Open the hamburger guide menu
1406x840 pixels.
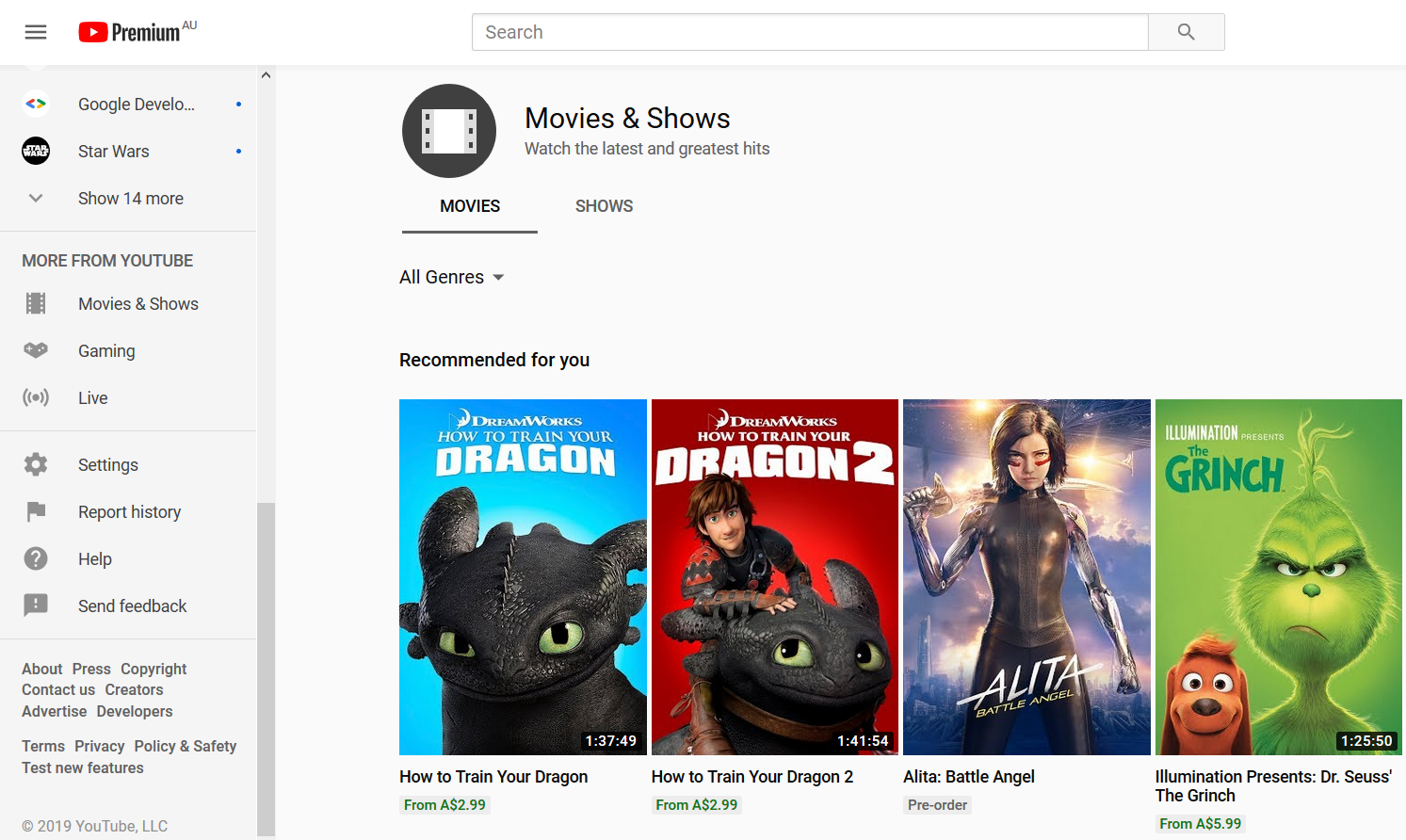coord(36,32)
